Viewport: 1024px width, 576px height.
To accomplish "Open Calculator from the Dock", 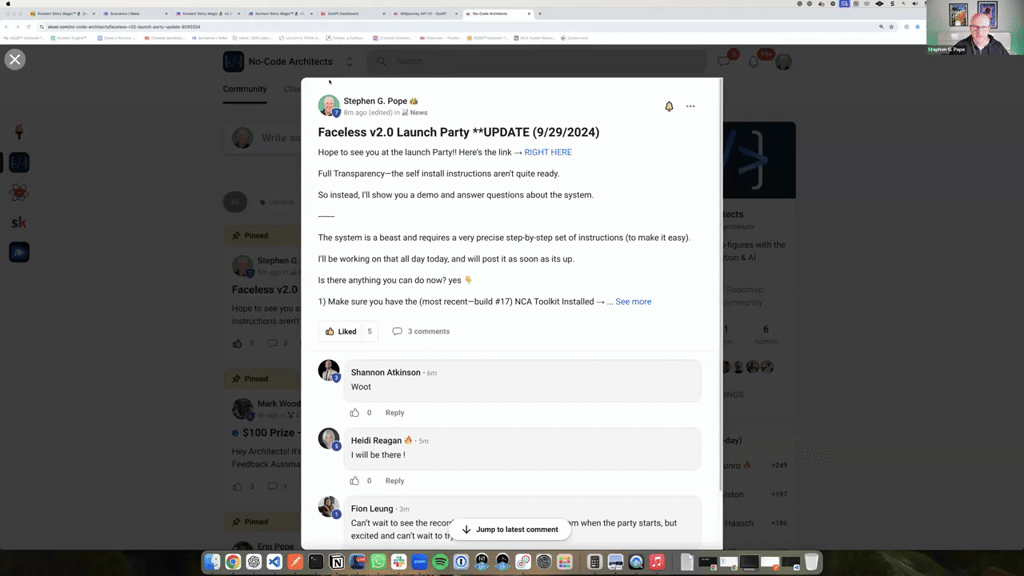I will tap(594, 562).
